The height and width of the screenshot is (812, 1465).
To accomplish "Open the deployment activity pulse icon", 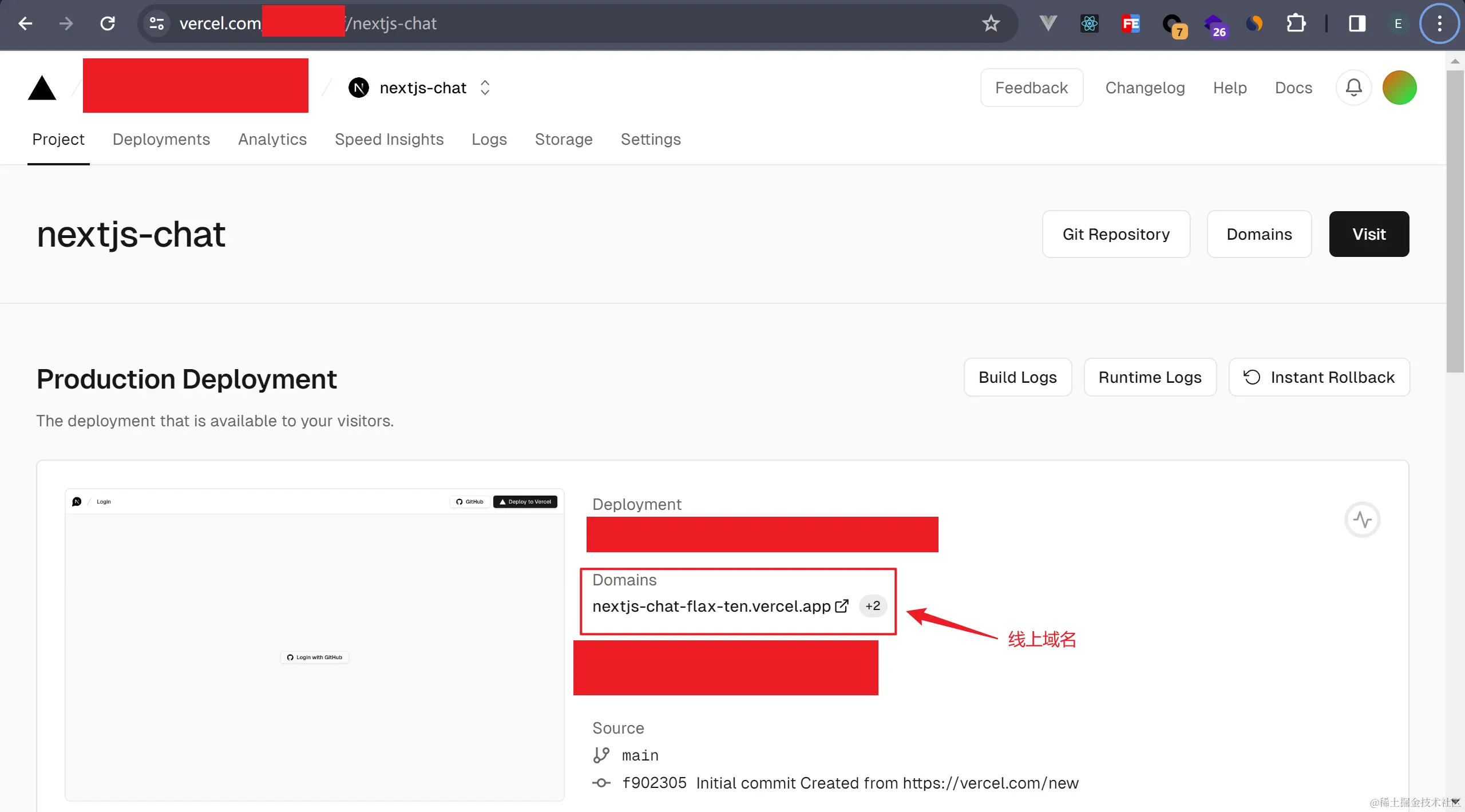I will (1362, 520).
